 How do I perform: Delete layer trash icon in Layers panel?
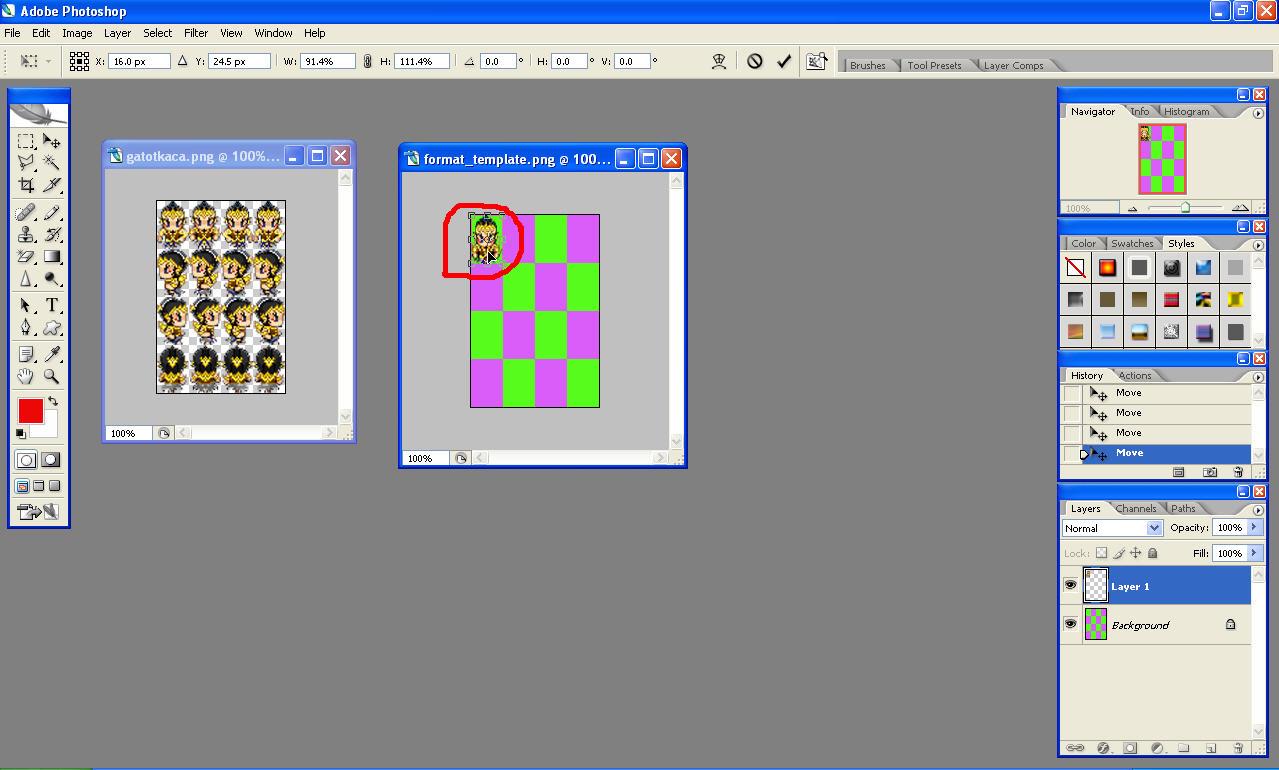(x=1238, y=748)
